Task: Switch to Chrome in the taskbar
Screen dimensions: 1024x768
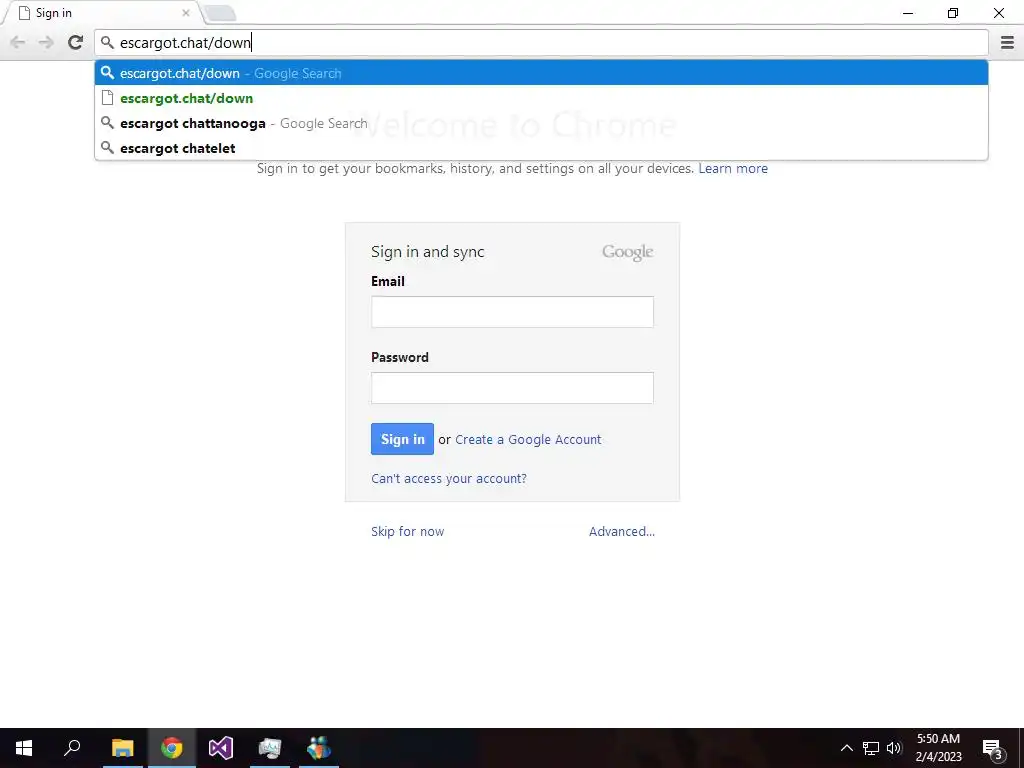Action: (x=172, y=748)
